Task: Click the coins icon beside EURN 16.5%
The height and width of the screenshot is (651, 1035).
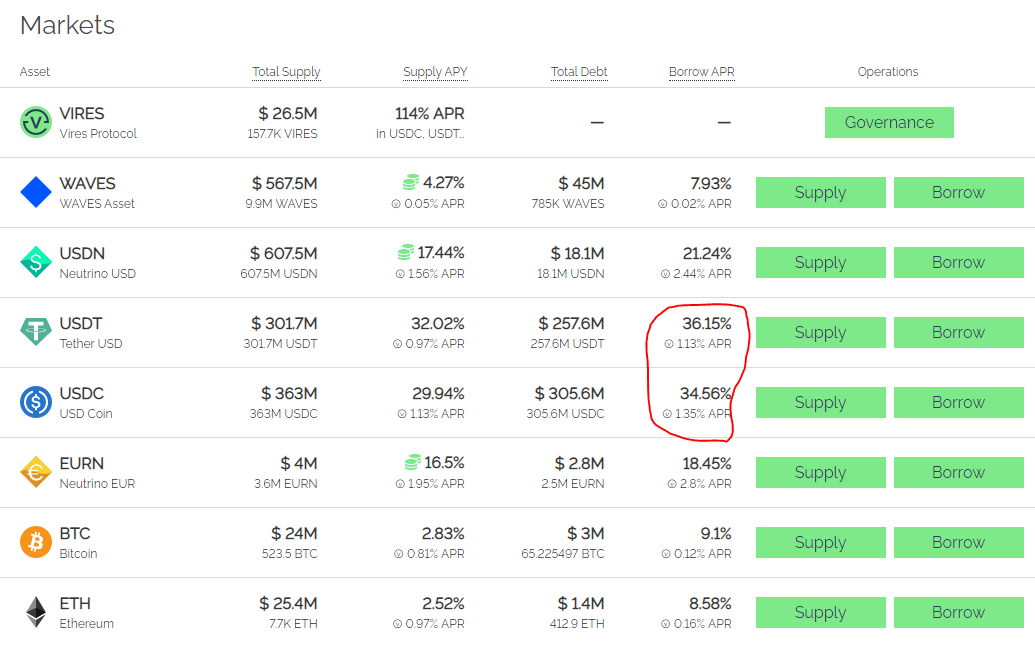Action: 413,462
